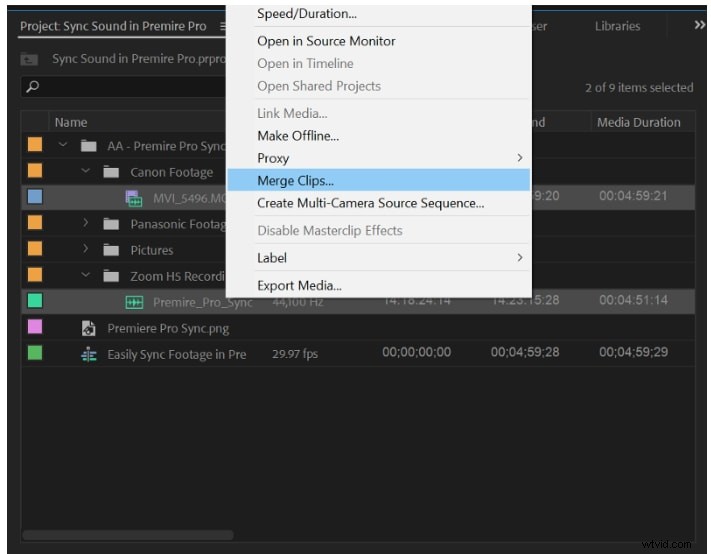Image resolution: width=711 pixels, height=554 pixels.
Task: Open the Label submenu
Action: pos(378,258)
